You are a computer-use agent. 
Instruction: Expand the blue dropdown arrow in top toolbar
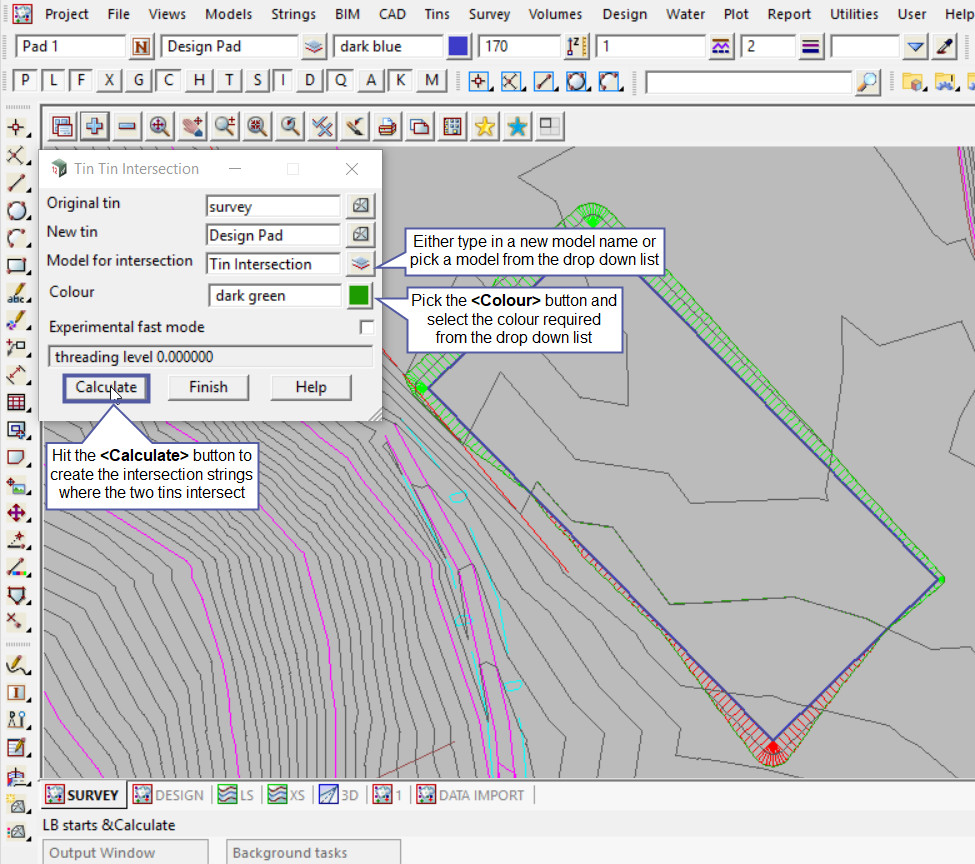915,47
